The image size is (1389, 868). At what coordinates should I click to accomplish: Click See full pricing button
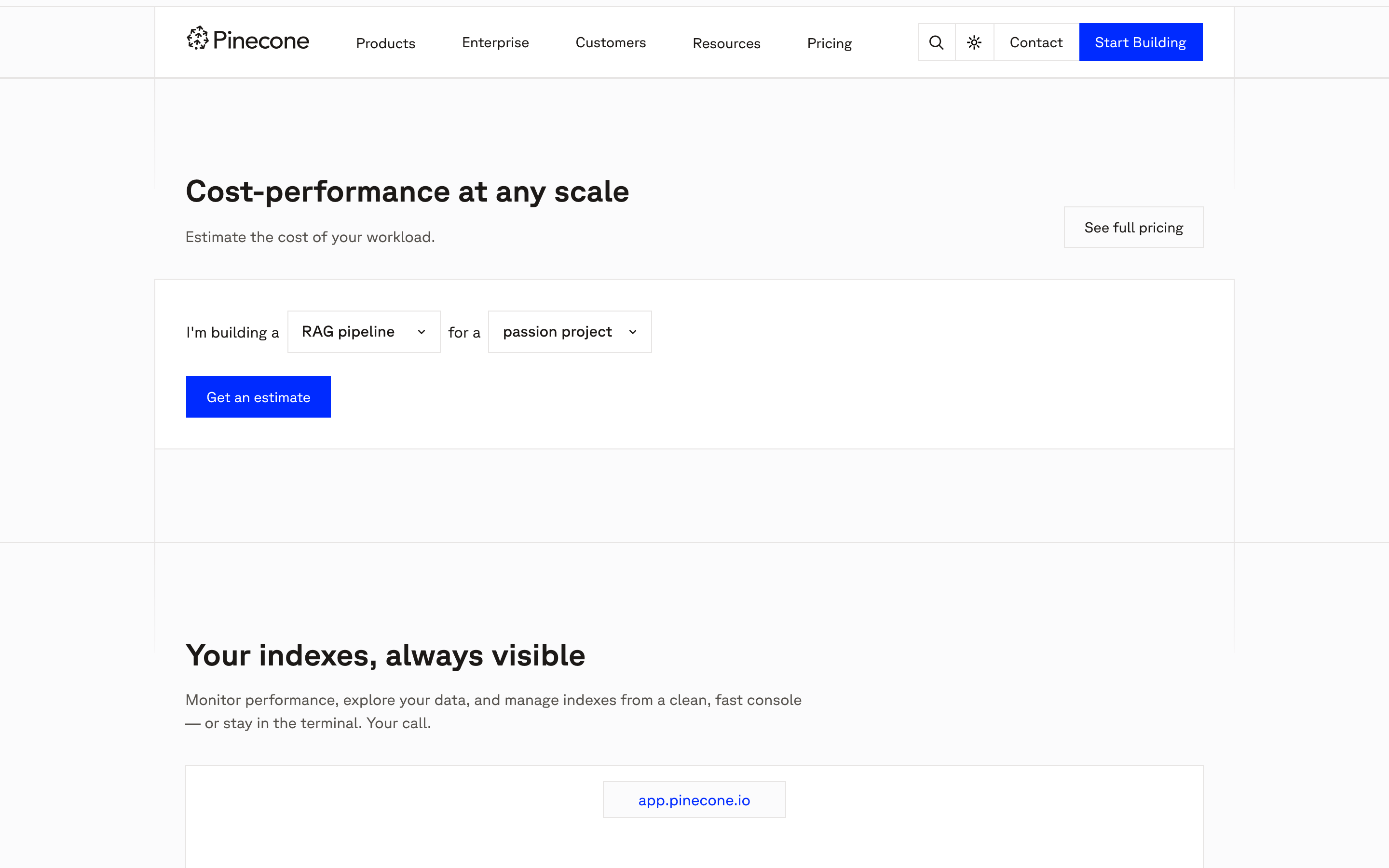click(1133, 227)
